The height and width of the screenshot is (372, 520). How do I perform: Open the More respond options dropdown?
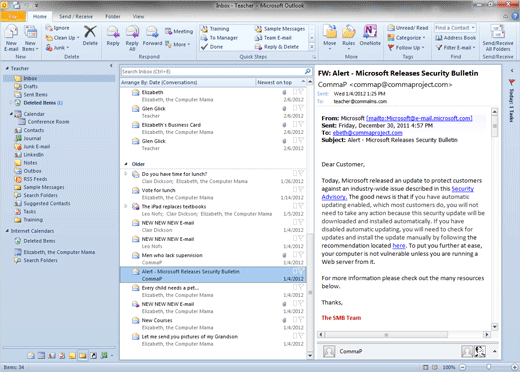pos(178,44)
